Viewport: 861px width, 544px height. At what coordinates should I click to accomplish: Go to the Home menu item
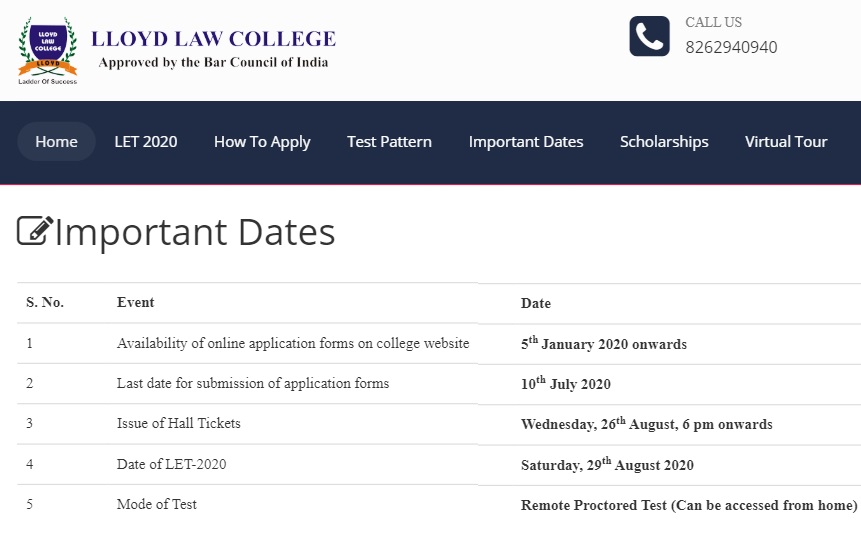point(56,142)
